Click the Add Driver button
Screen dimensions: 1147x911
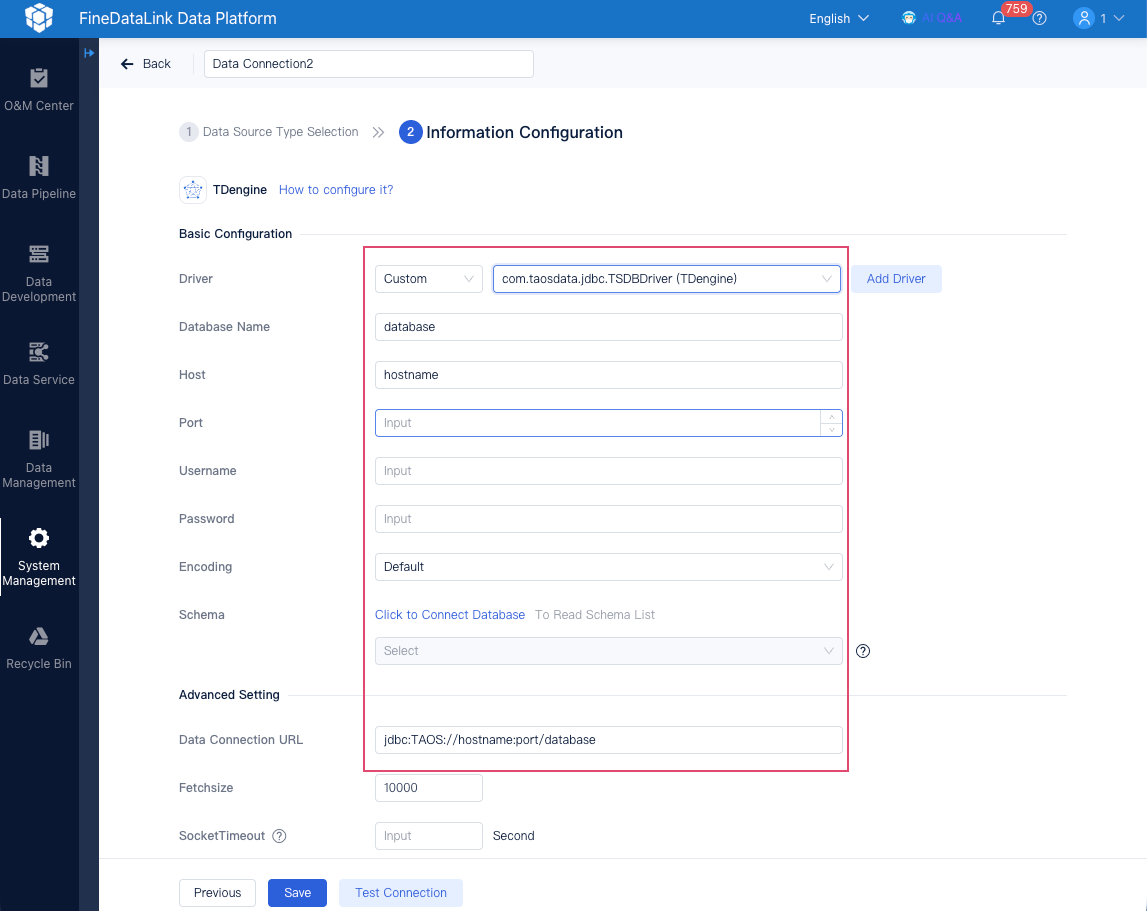896,279
